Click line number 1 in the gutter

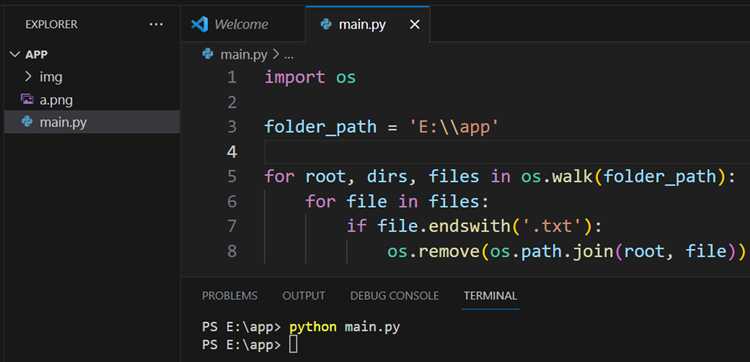pyautogui.click(x=232, y=77)
